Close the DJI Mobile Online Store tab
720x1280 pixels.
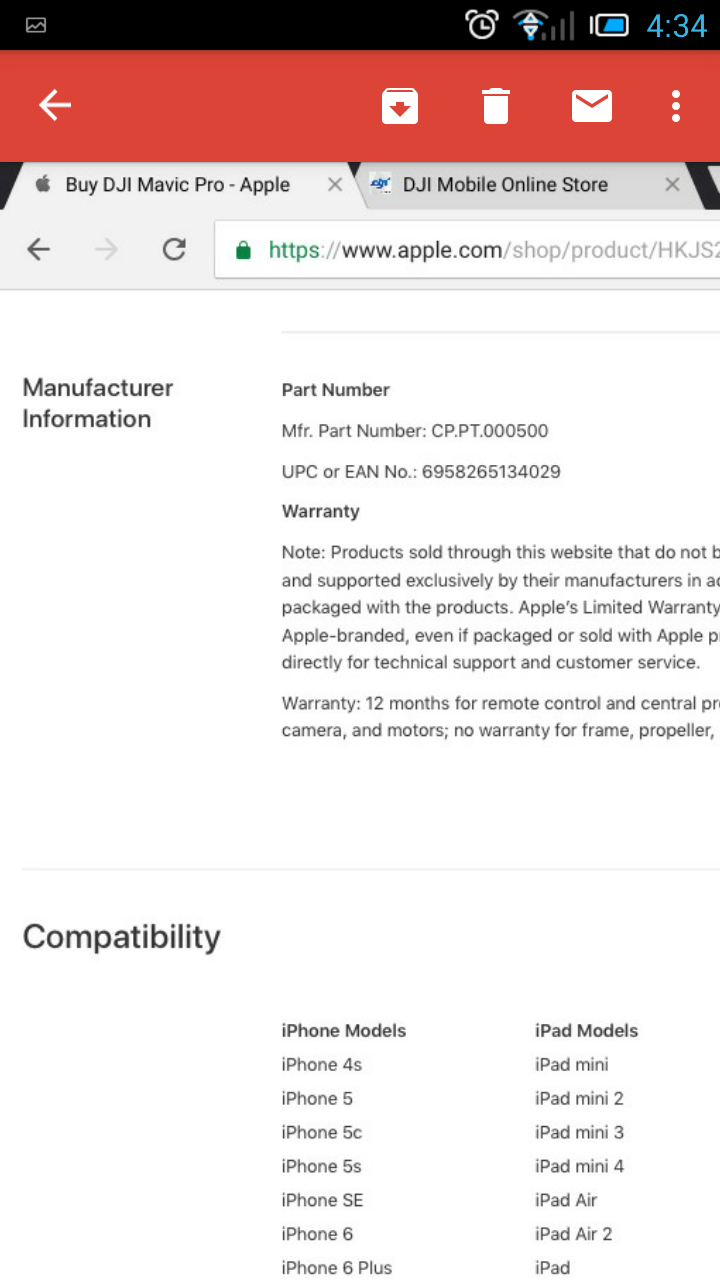(672, 184)
